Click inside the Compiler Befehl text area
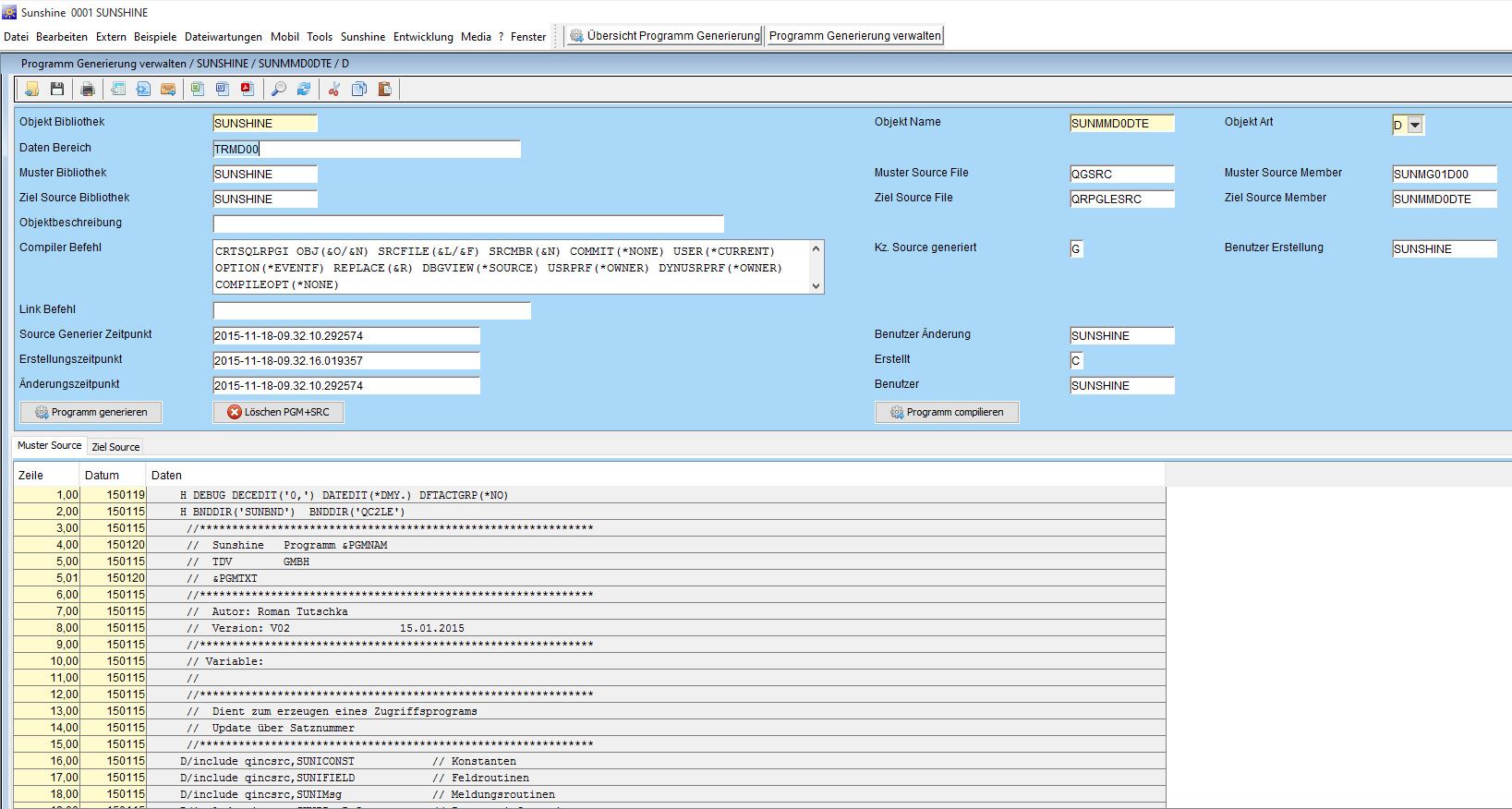 511,268
